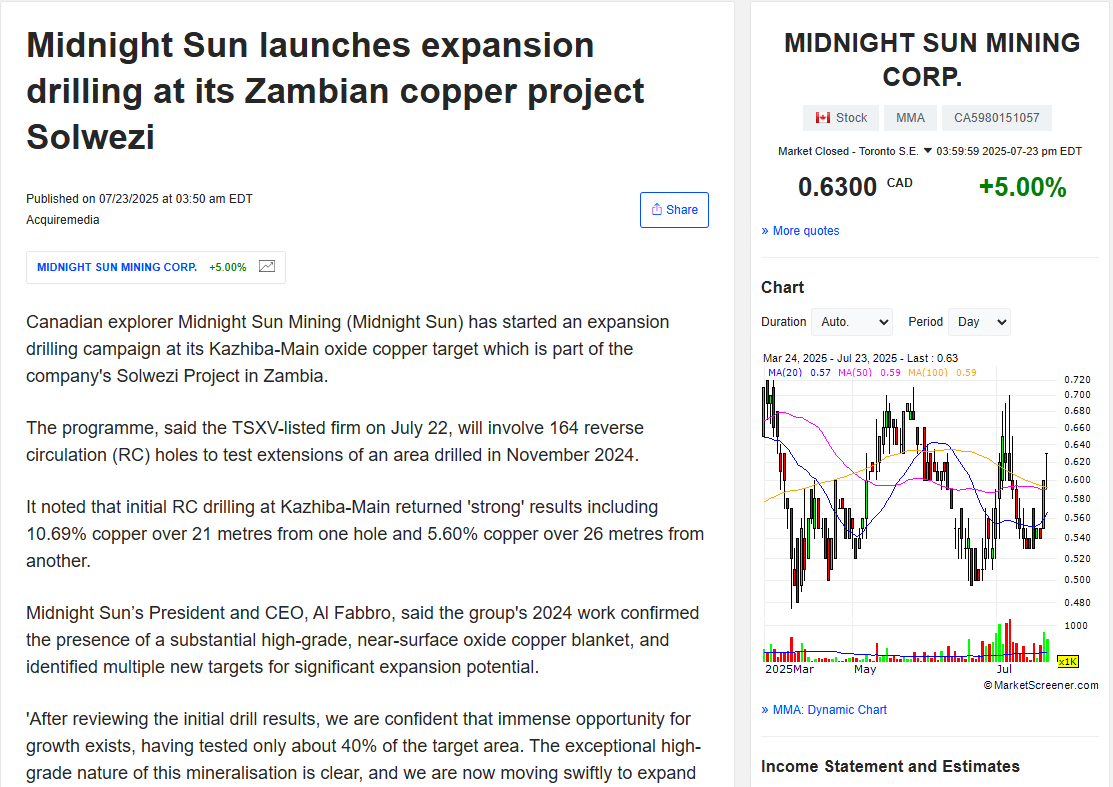Click the CA5980151057 ISIN tag
Viewport: 1113px width, 787px height.
tap(996, 118)
